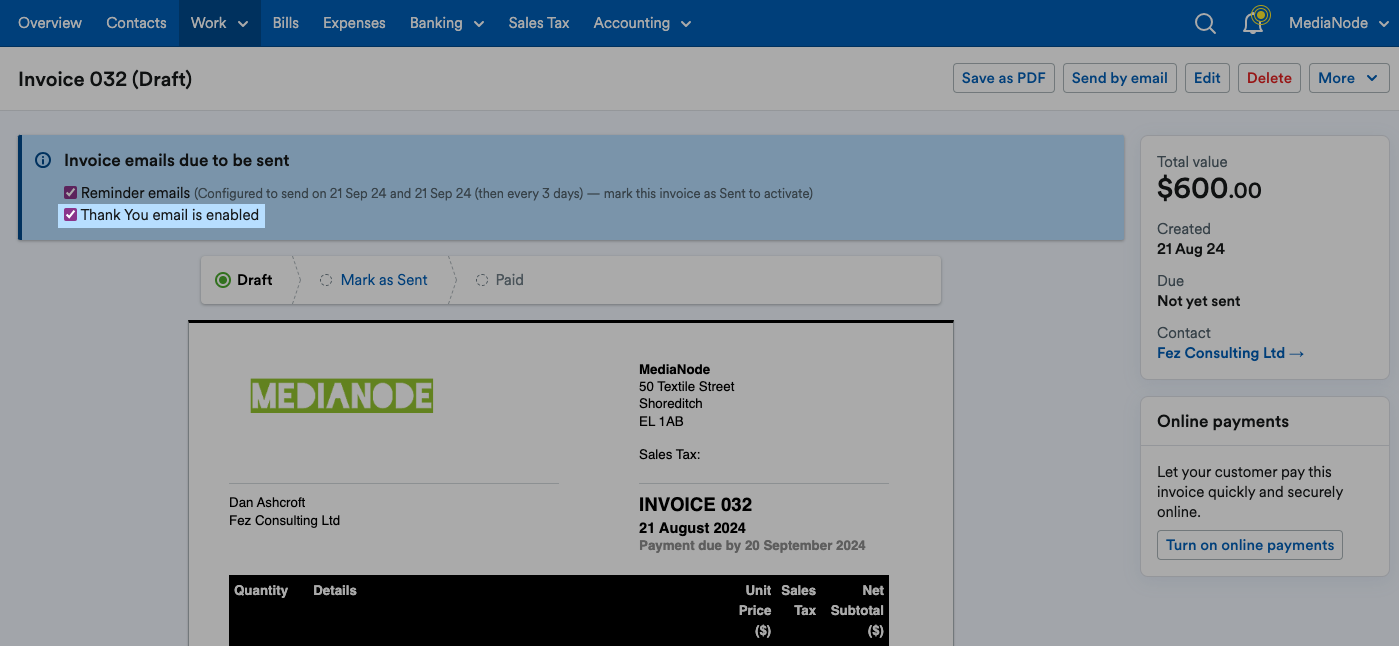Expand the Banking menu dropdown
This screenshot has width=1399, height=646.
pos(446,23)
